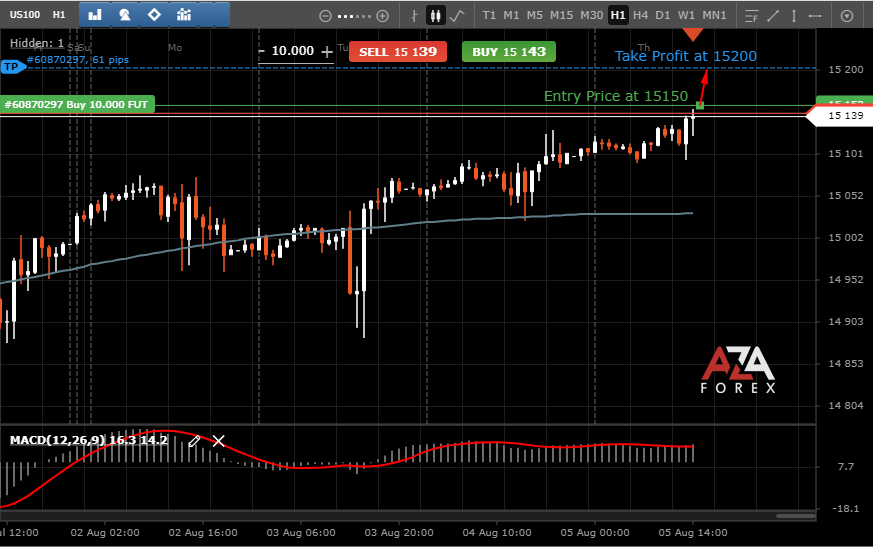Open the blue bar-chart panel icon

point(95,15)
